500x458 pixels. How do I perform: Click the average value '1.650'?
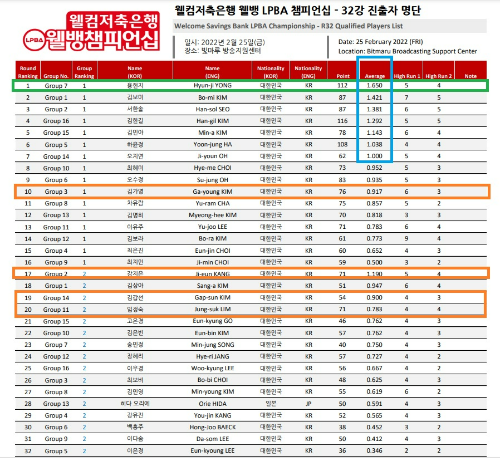pyautogui.click(x=374, y=85)
